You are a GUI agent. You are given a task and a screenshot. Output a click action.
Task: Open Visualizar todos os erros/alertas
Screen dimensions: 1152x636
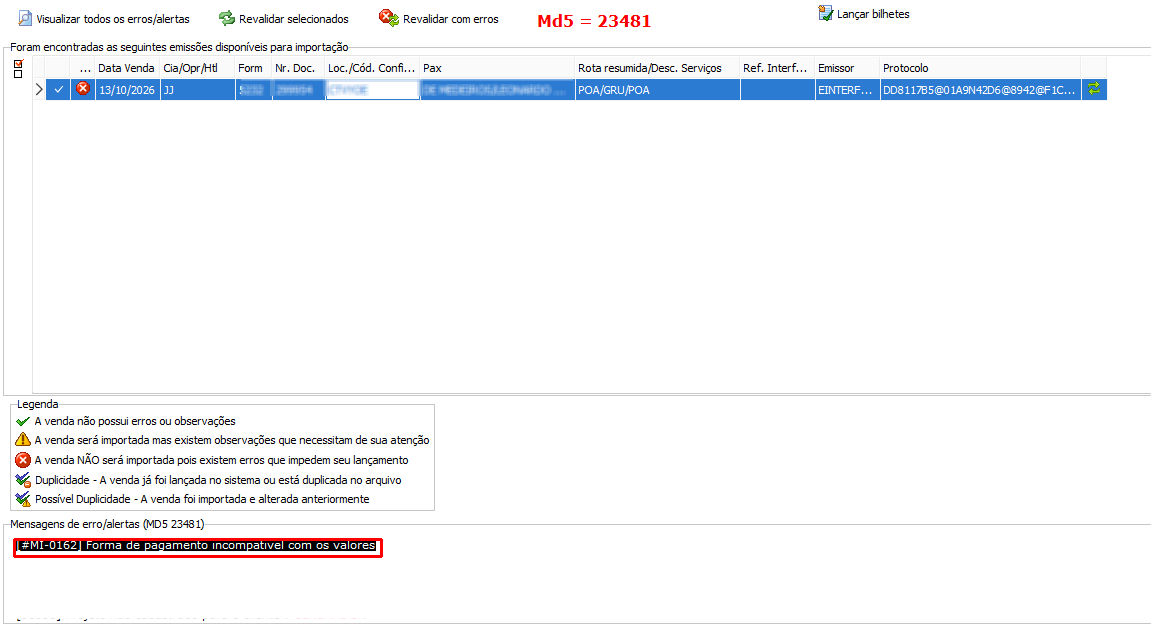[104, 18]
